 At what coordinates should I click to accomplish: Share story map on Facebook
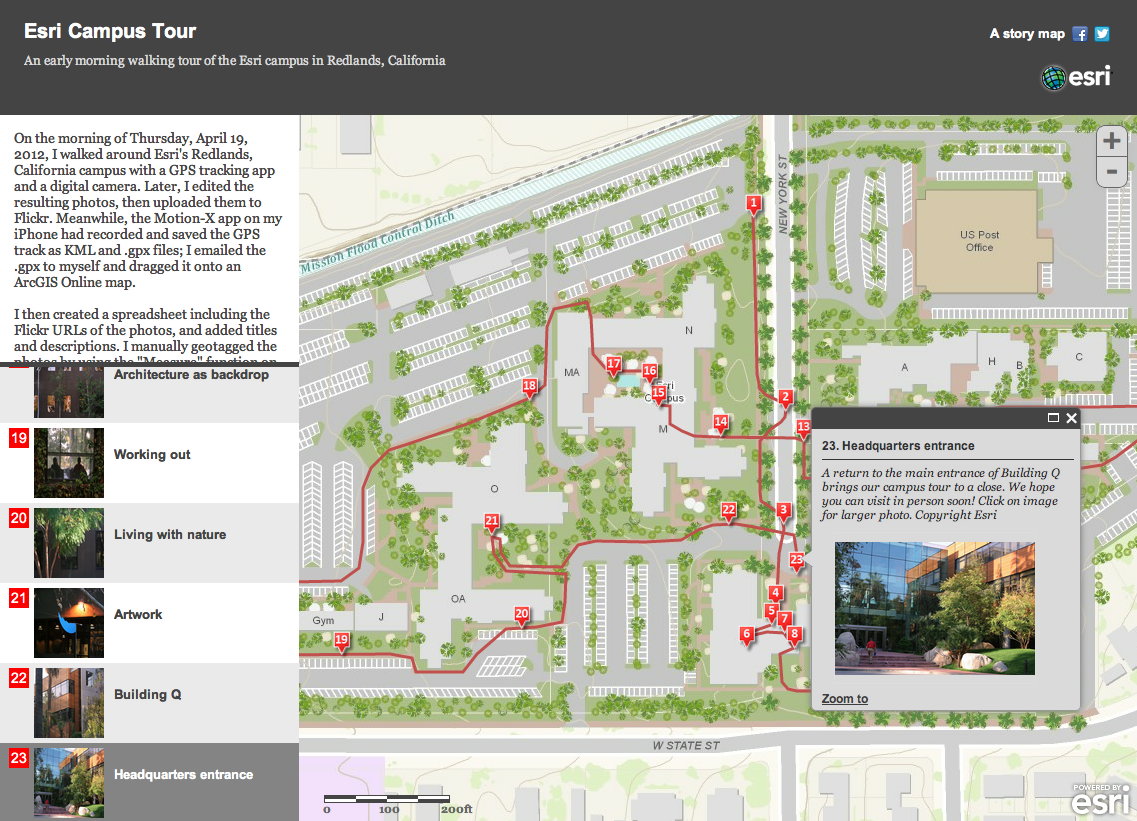tap(1080, 34)
